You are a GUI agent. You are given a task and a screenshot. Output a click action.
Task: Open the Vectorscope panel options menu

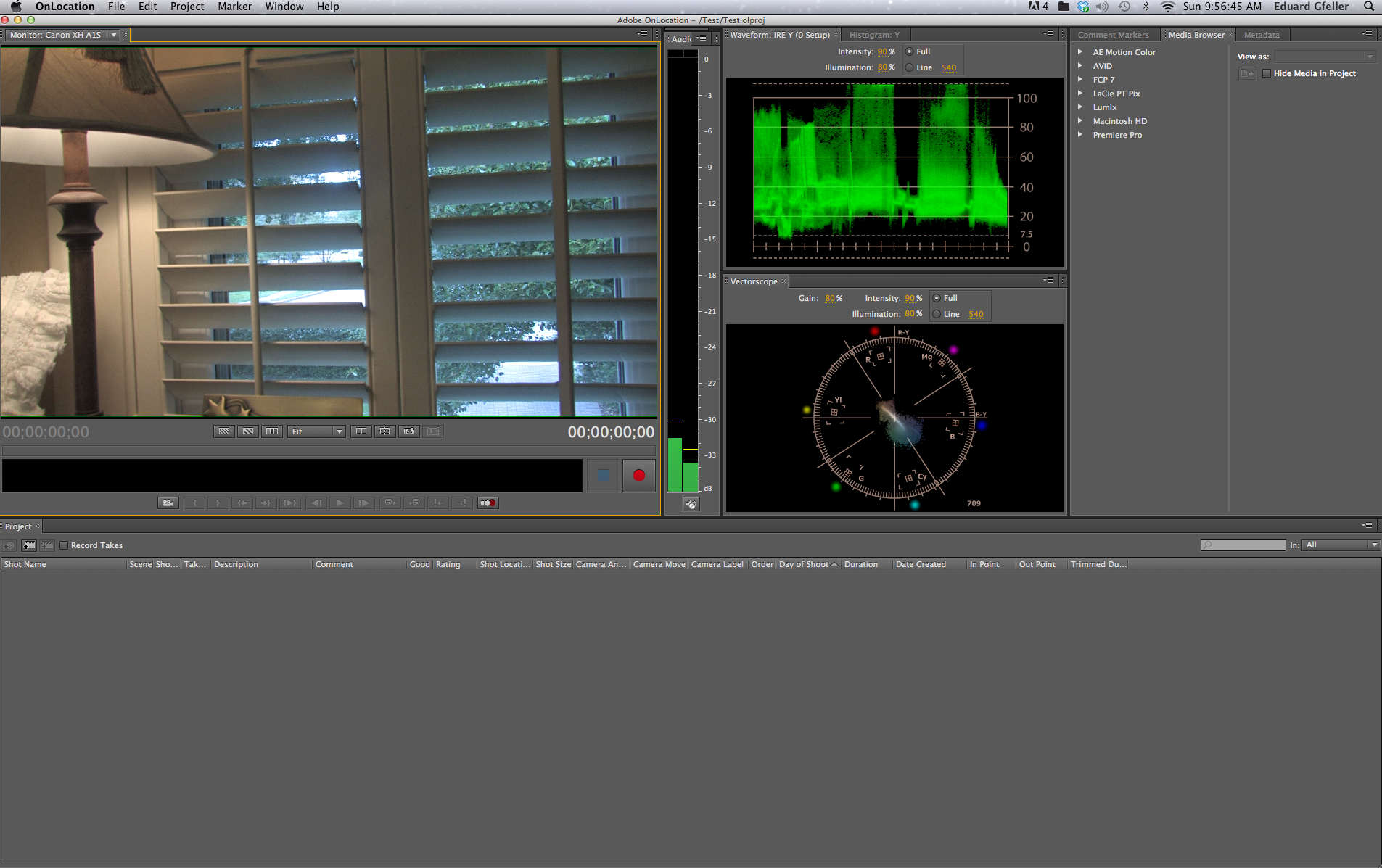[x=1048, y=281]
